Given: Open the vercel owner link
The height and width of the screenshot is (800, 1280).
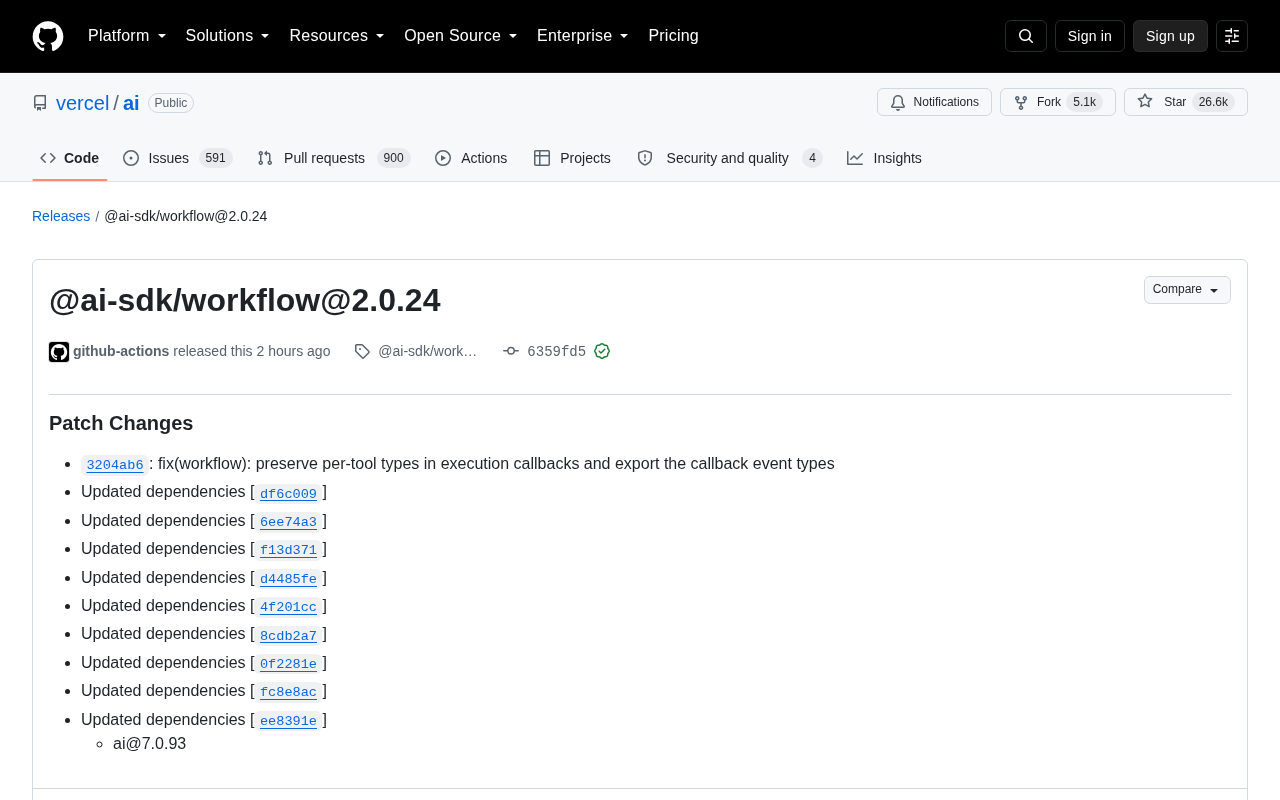Looking at the screenshot, I should 82,103.
